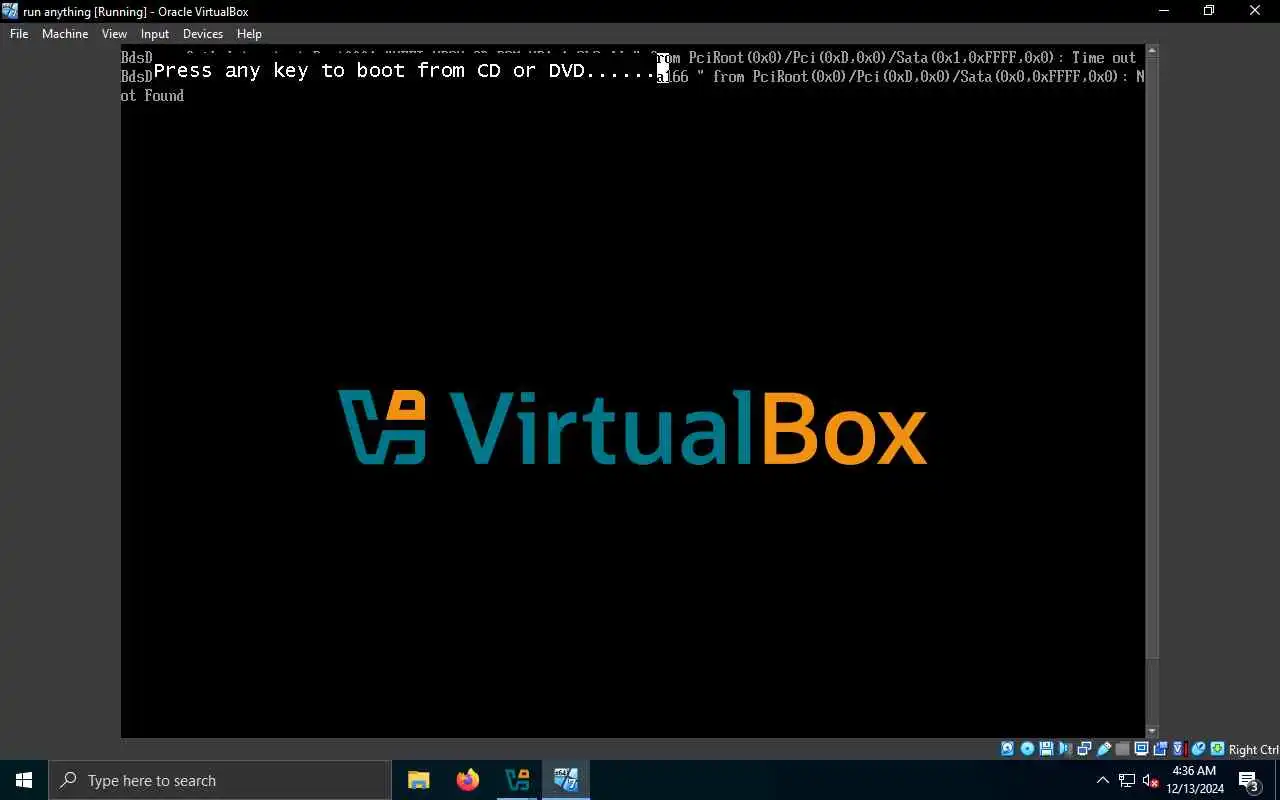Image resolution: width=1280 pixels, height=800 pixels.
Task: Click the vertical scrollbar down arrow
Action: pyautogui.click(x=1152, y=732)
